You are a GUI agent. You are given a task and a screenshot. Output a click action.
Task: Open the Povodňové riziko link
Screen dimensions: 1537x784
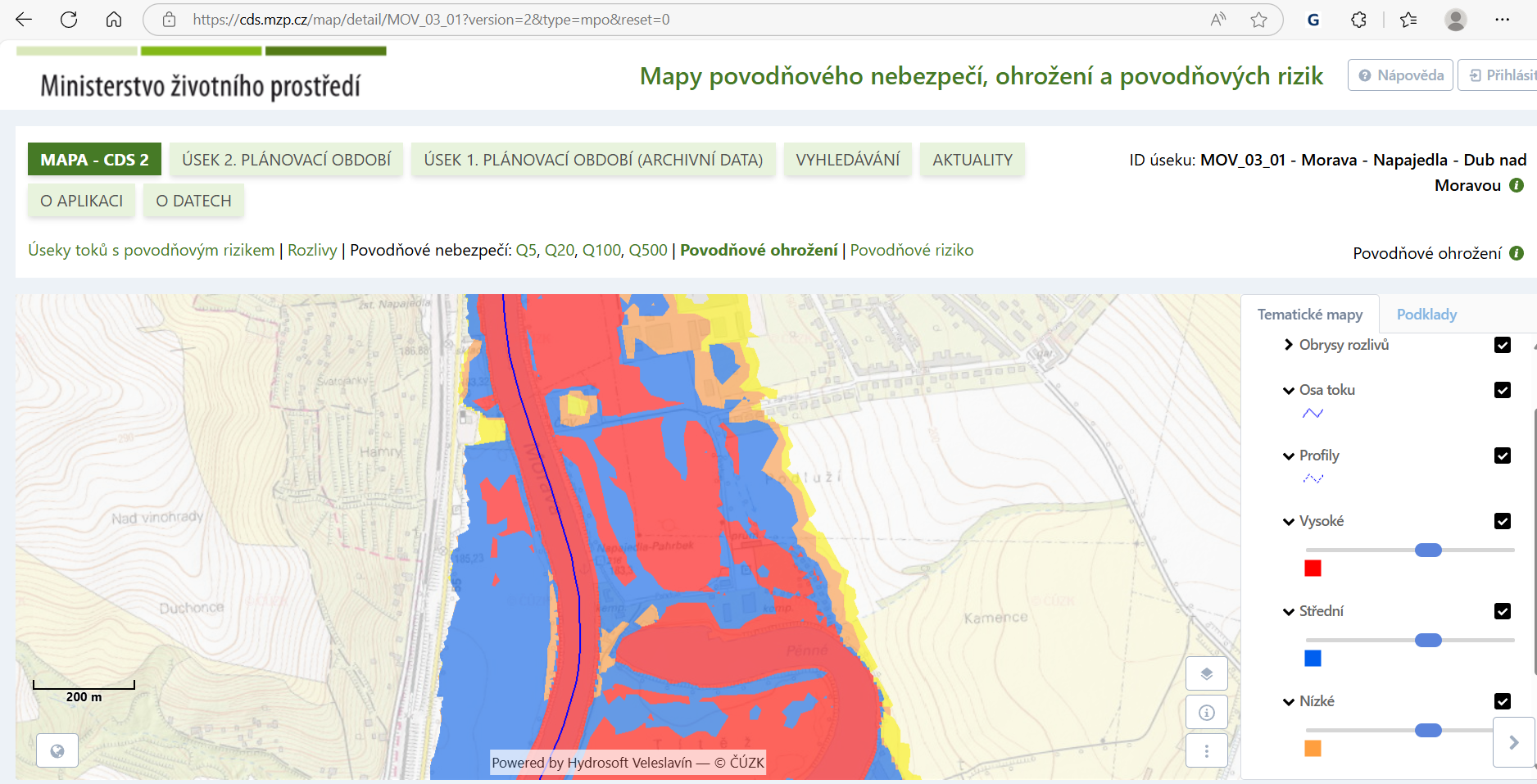click(x=911, y=250)
